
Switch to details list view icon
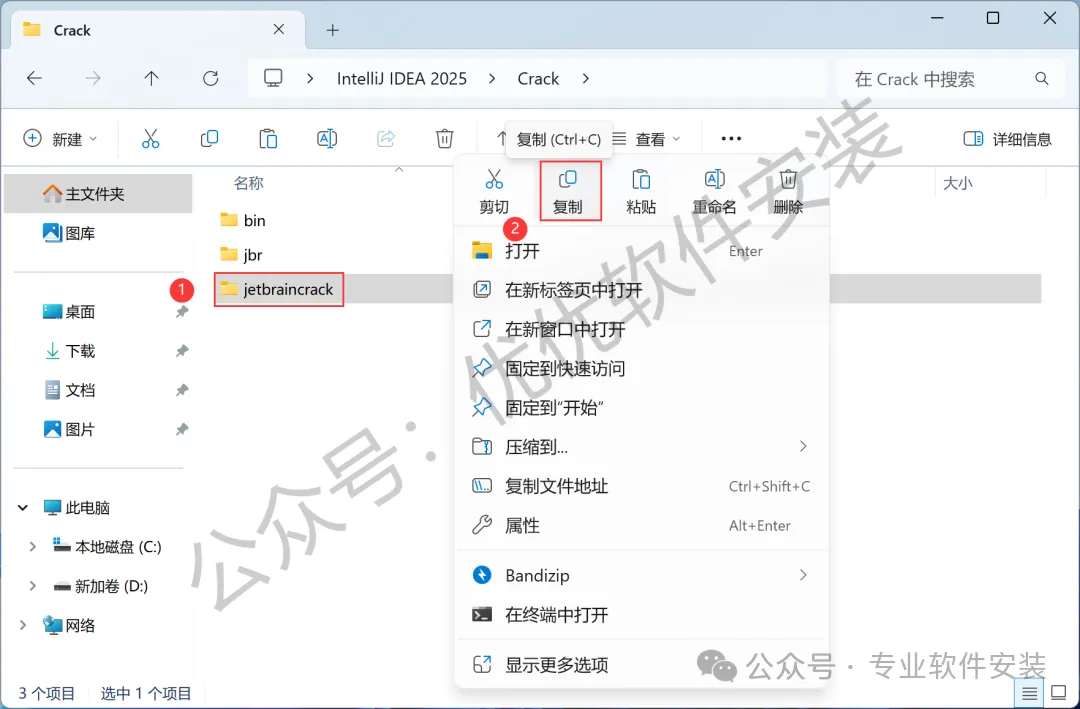(1029, 692)
